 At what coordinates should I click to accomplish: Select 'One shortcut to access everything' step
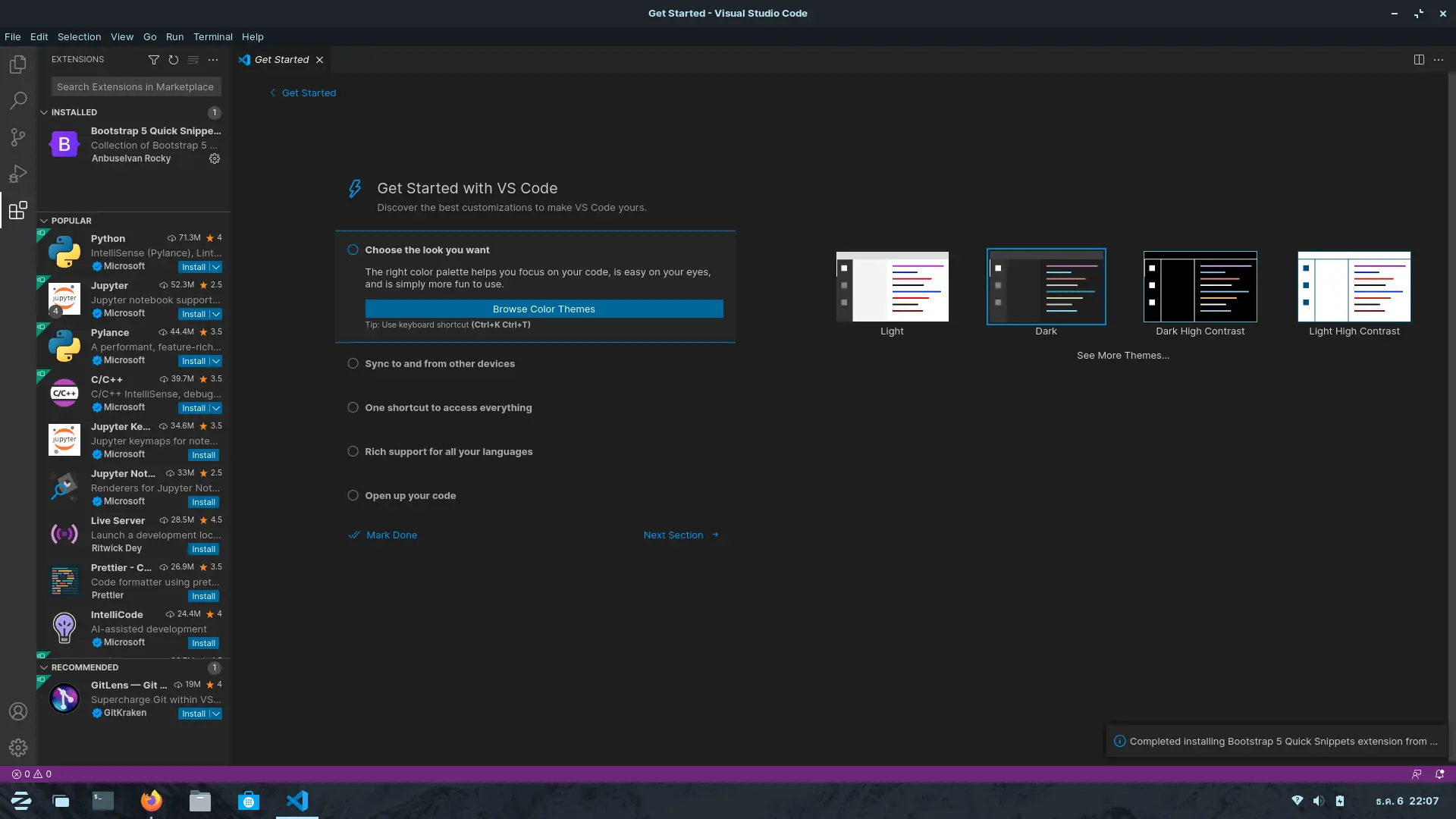(447, 407)
